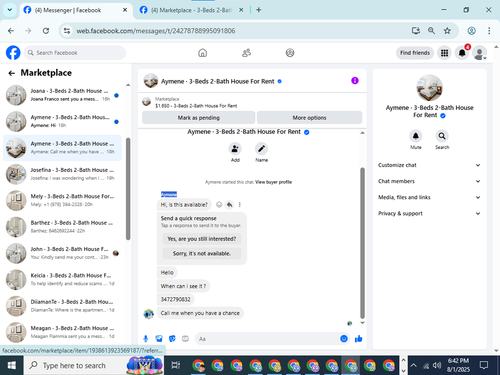The height and width of the screenshot is (375, 500).
Task: Open Josefina conversation in list
Action: (x=62, y=174)
